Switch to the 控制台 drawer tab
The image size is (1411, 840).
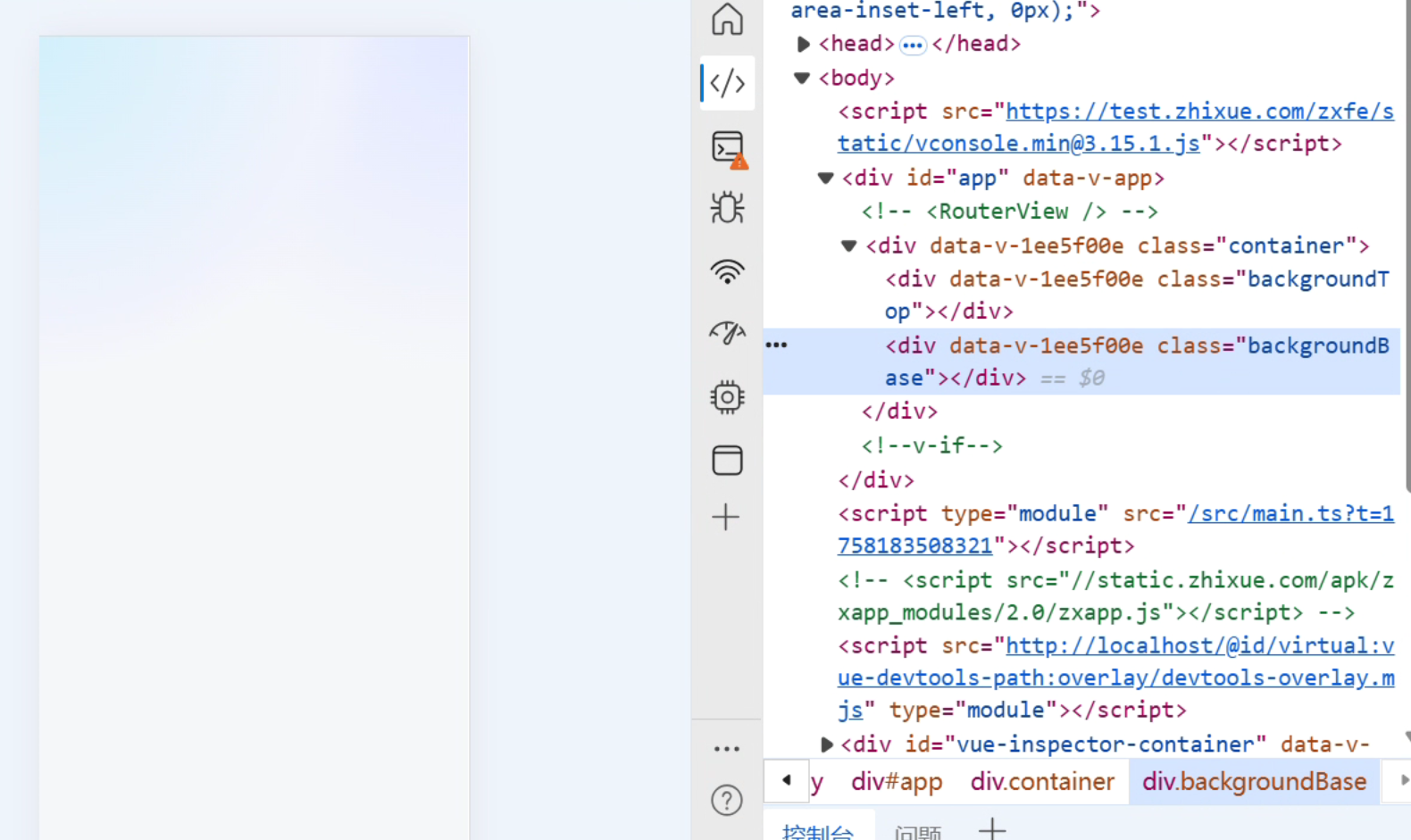(x=818, y=832)
